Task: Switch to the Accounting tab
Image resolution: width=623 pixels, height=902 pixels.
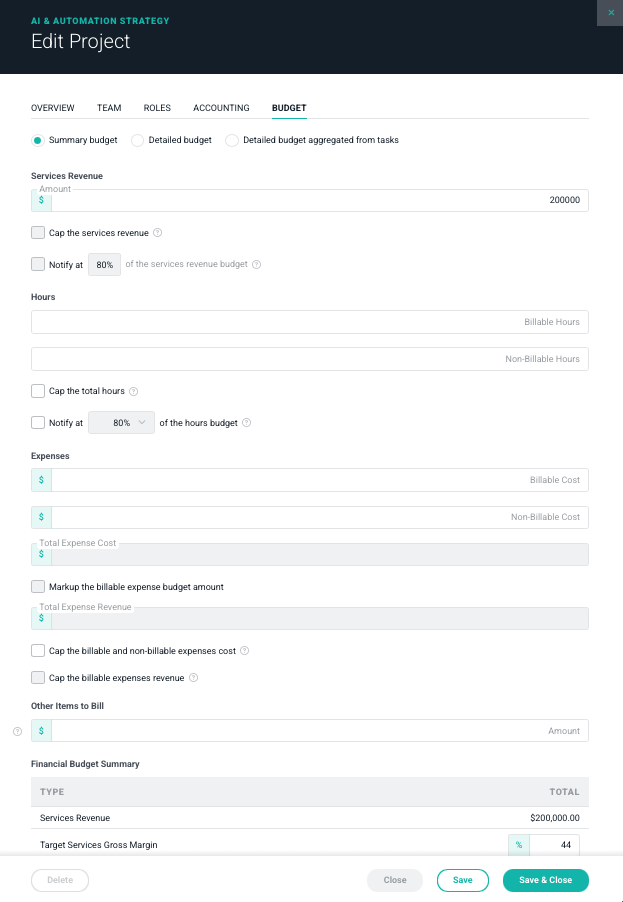Action: tap(221, 108)
